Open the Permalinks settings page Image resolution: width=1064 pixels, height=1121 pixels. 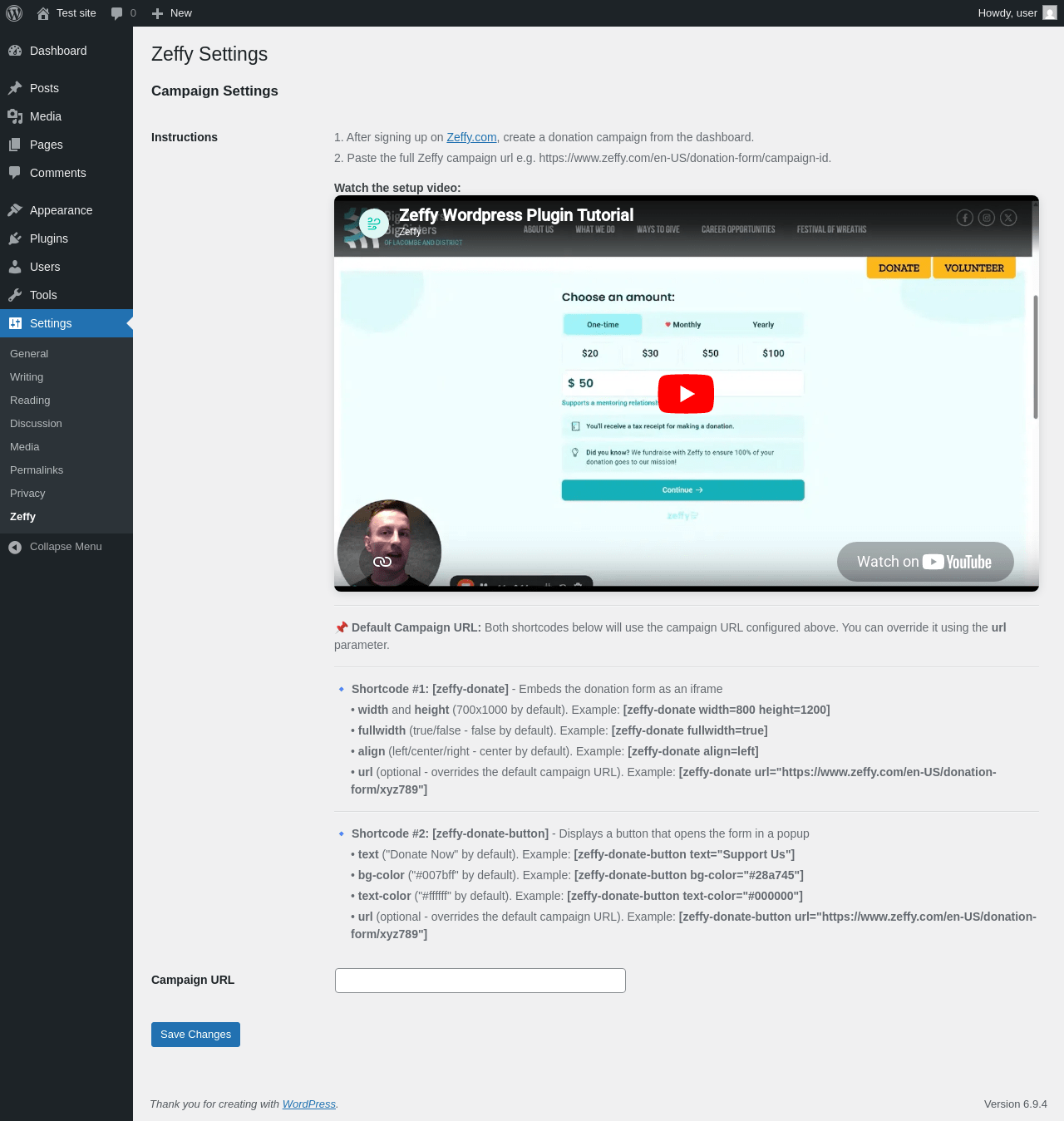37,470
